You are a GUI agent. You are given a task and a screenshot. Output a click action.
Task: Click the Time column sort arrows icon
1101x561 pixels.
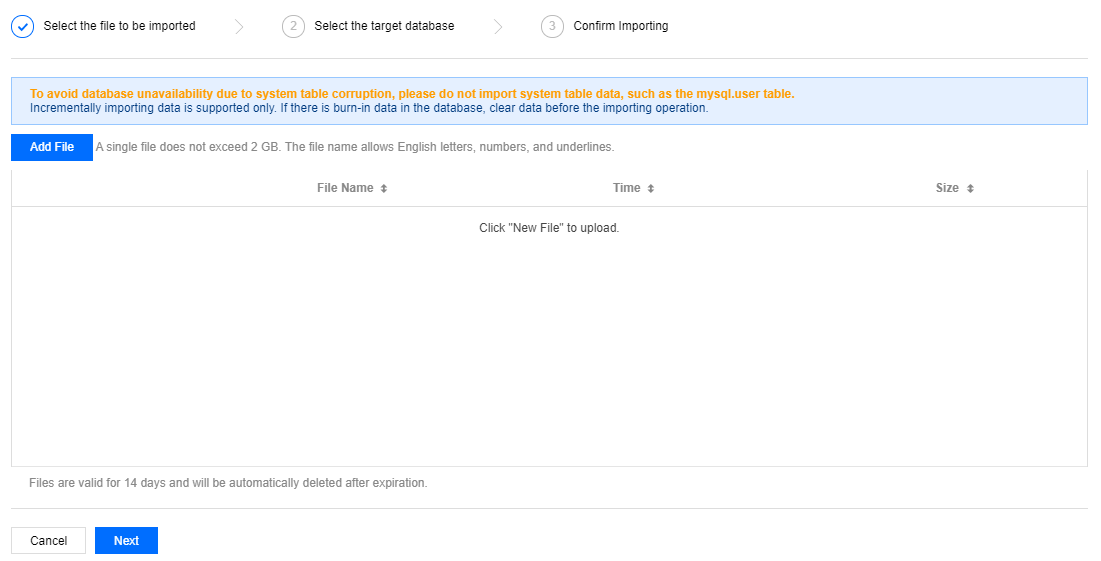(651, 189)
